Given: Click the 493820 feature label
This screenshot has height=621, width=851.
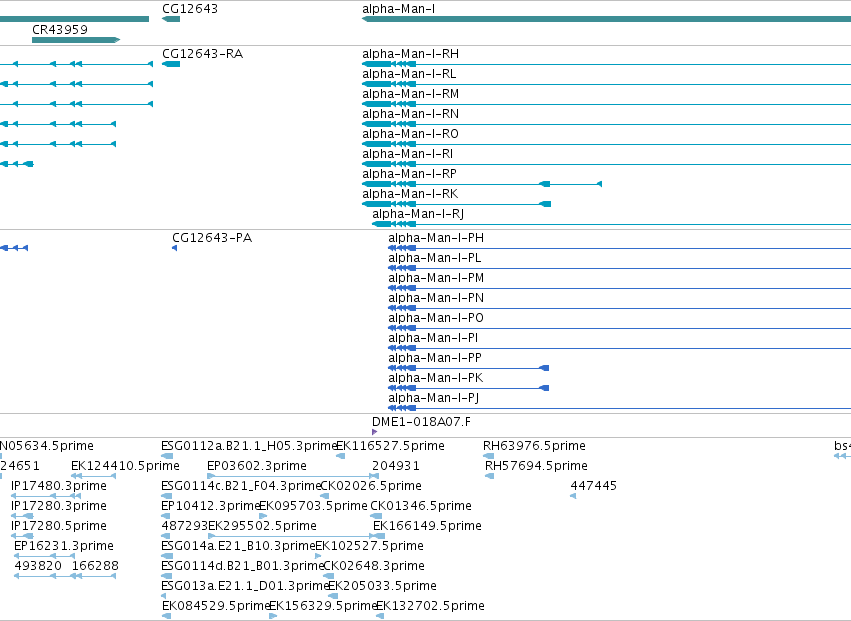Looking at the screenshot, I should (38, 566).
